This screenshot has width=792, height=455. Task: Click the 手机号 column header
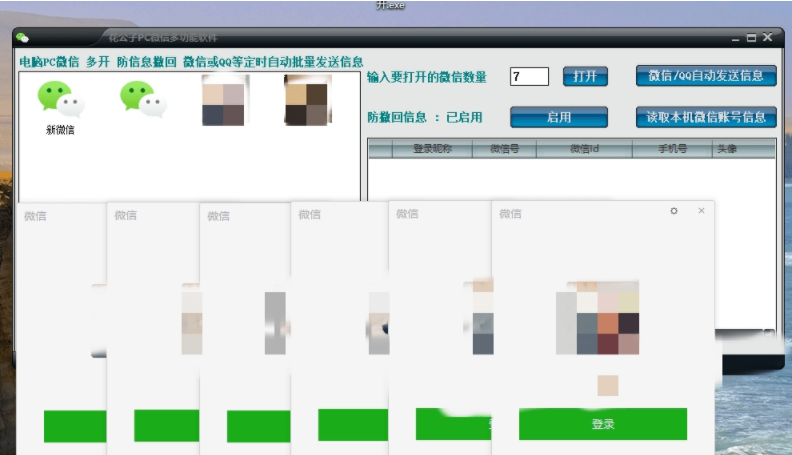(x=672, y=148)
